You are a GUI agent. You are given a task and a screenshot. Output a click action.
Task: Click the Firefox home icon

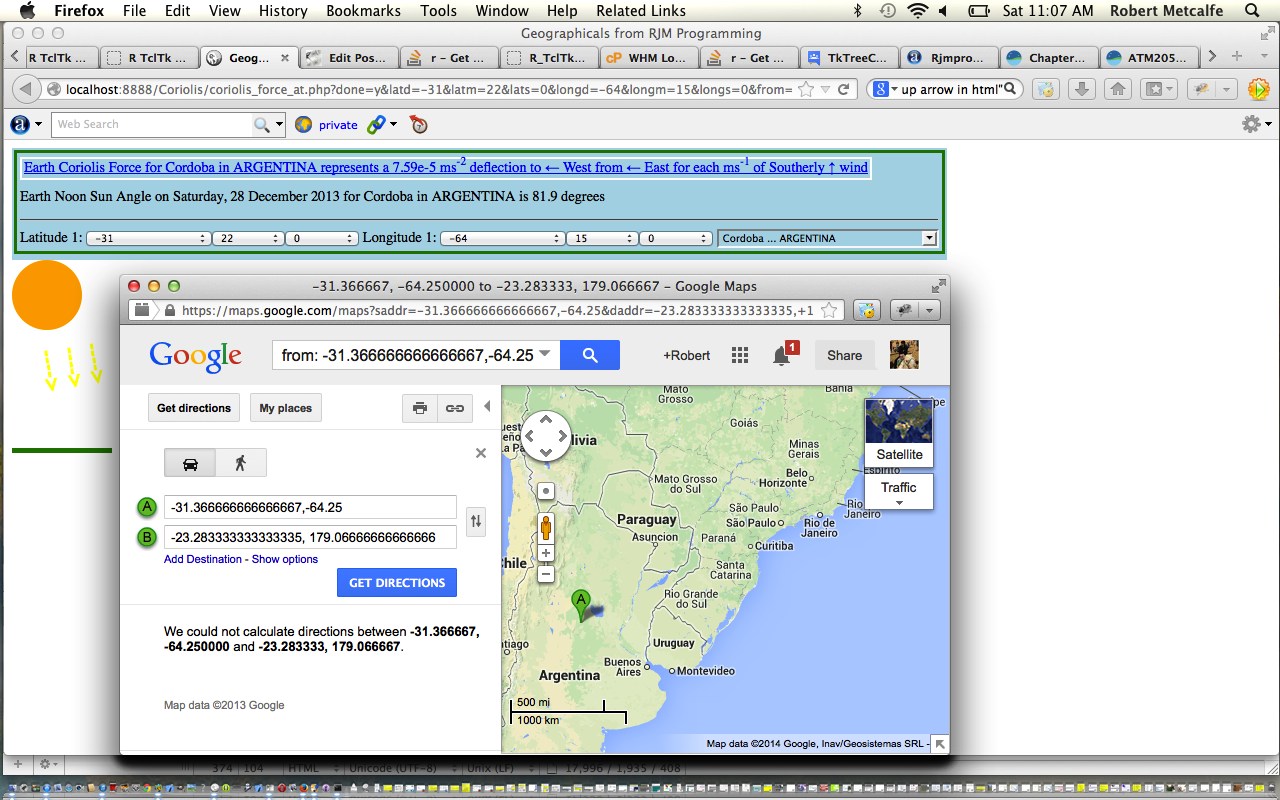[1118, 89]
